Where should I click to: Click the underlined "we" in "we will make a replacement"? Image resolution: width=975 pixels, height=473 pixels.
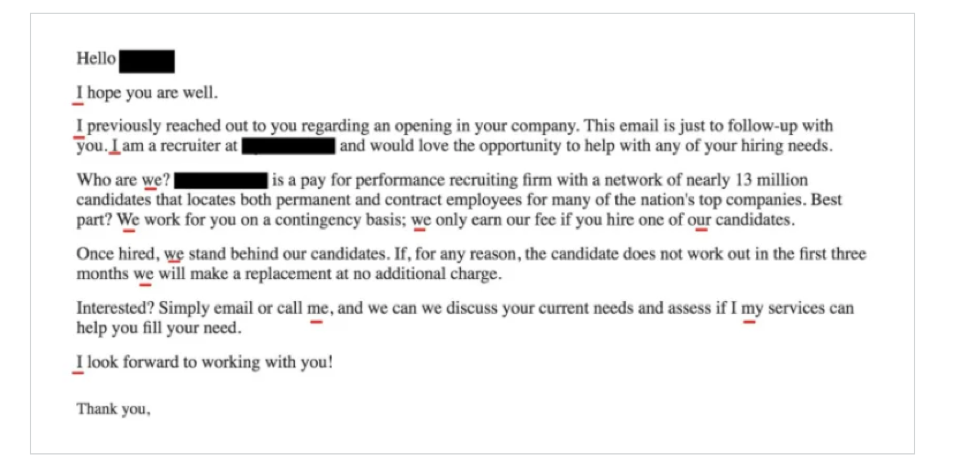(144, 273)
